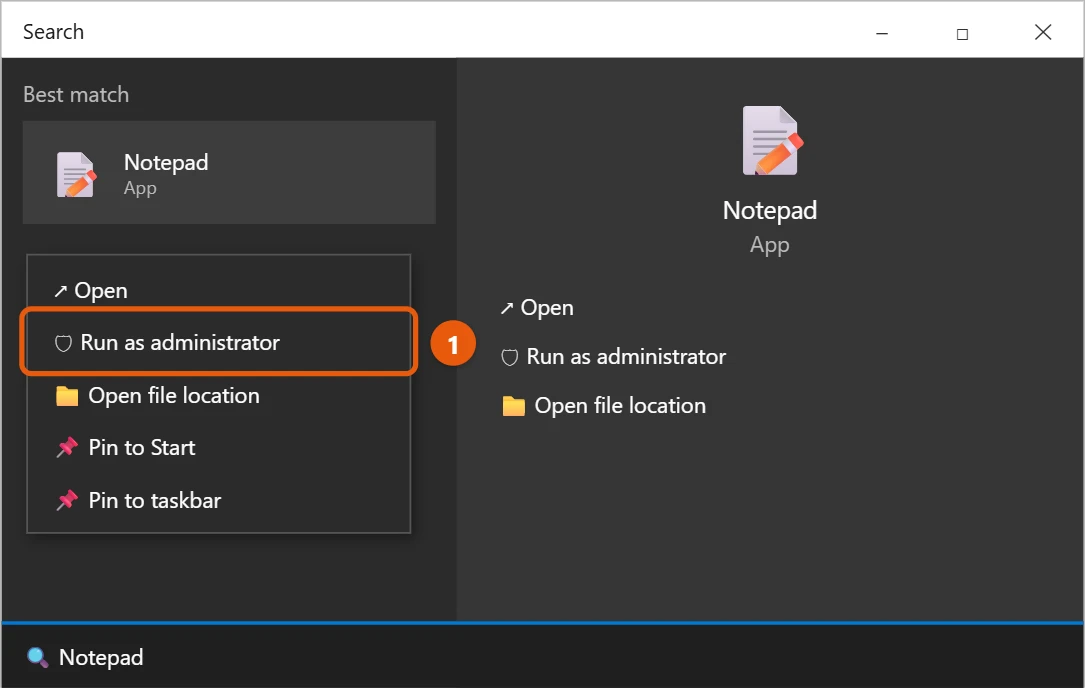This screenshot has height=688, width=1085.
Task: Choose Pin to taskbar in context menu
Action: [x=219, y=500]
